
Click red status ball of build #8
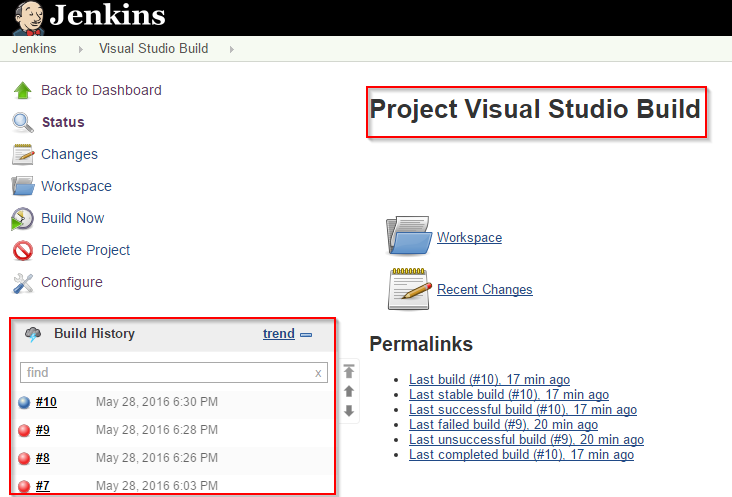(24, 458)
